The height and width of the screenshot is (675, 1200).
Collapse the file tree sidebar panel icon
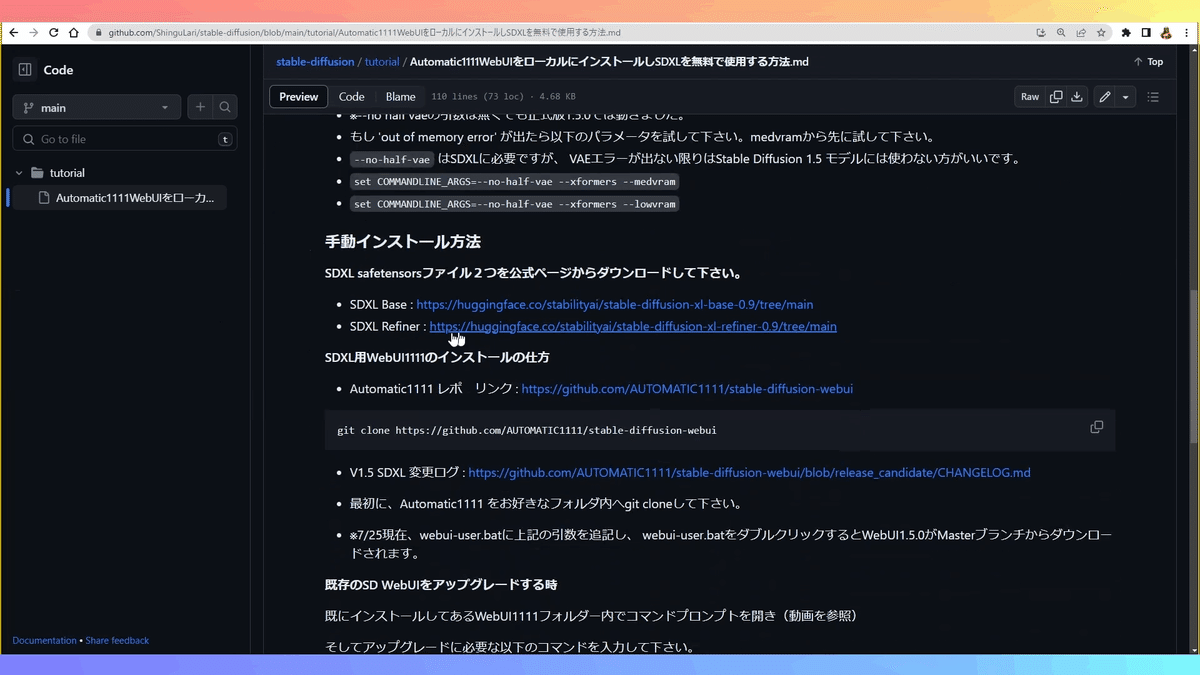(x=25, y=70)
